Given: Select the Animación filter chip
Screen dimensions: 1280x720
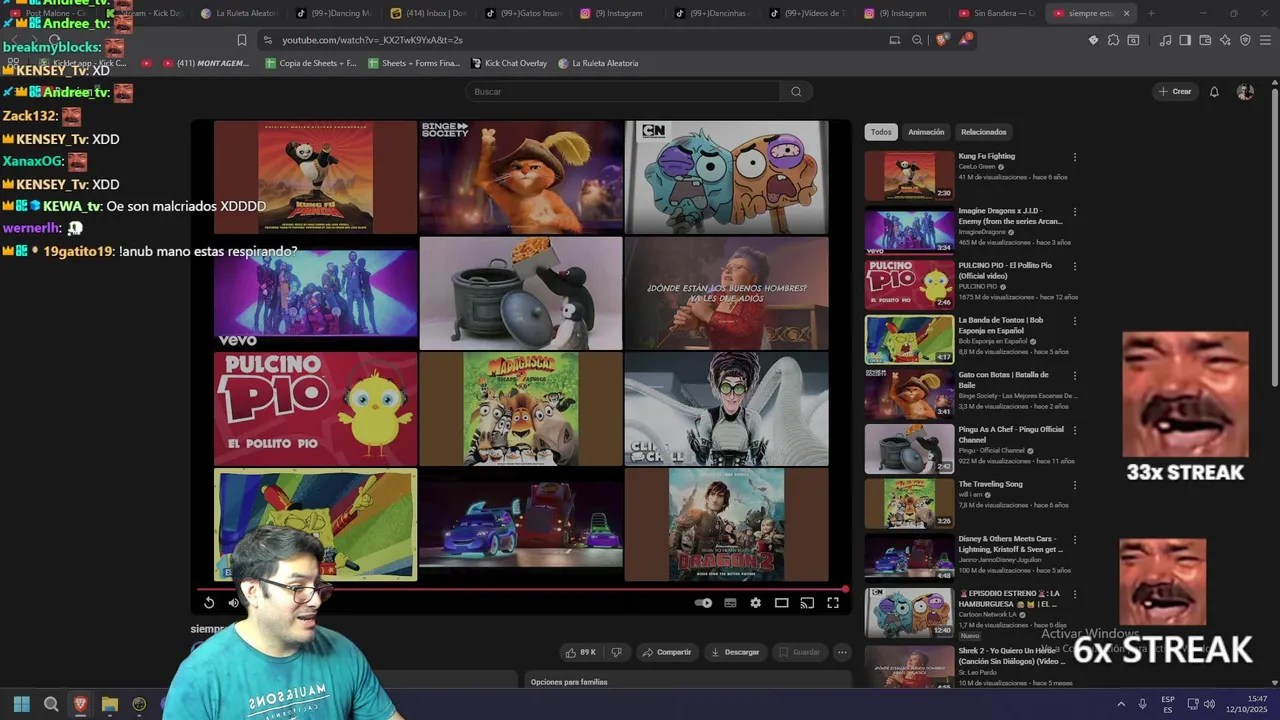Looking at the screenshot, I should tap(926, 132).
